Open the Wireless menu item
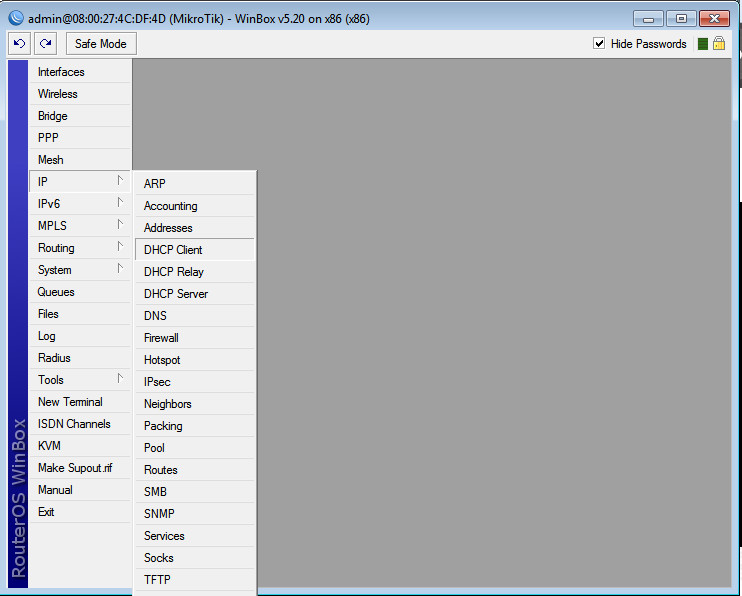The height and width of the screenshot is (596, 742). pyautogui.click(x=80, y=93)
